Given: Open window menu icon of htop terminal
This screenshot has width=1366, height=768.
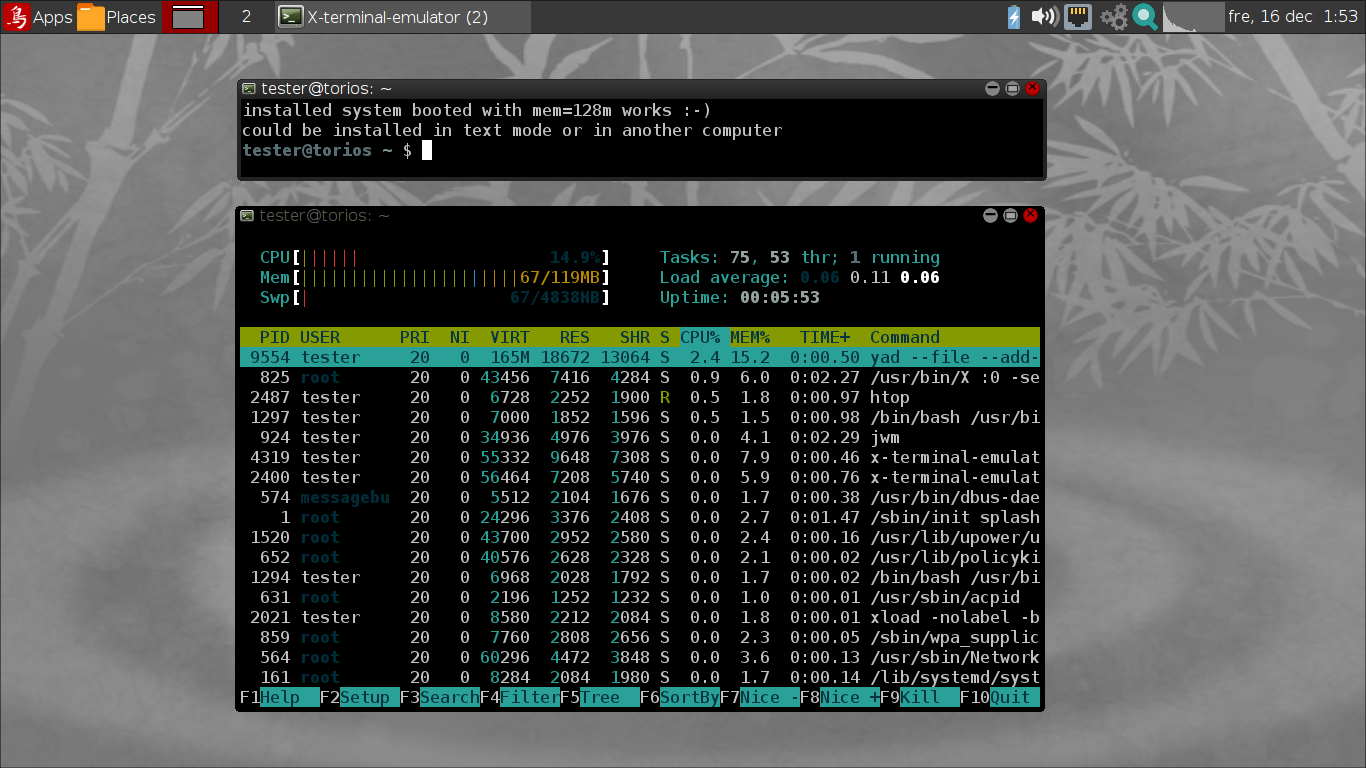Looking at the screenshot, I should (248, 216).
